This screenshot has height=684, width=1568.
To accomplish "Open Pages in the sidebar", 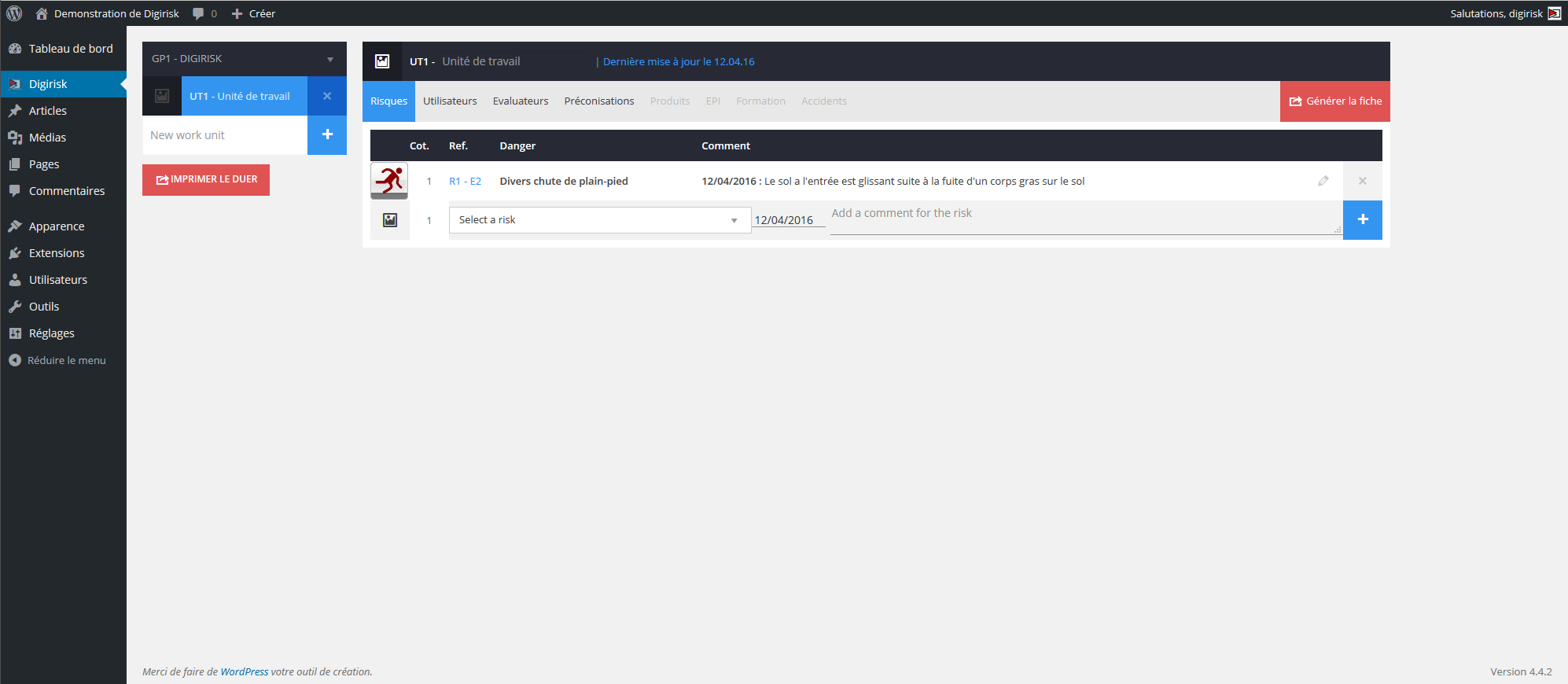I will coord(63,164).
